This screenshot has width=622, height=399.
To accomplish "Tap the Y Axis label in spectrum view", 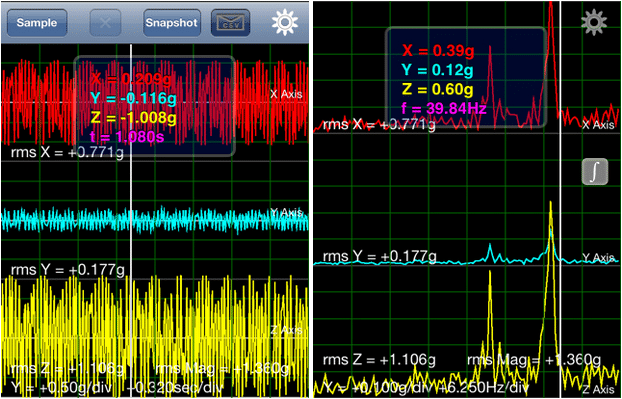I will [x=598, y=258].
